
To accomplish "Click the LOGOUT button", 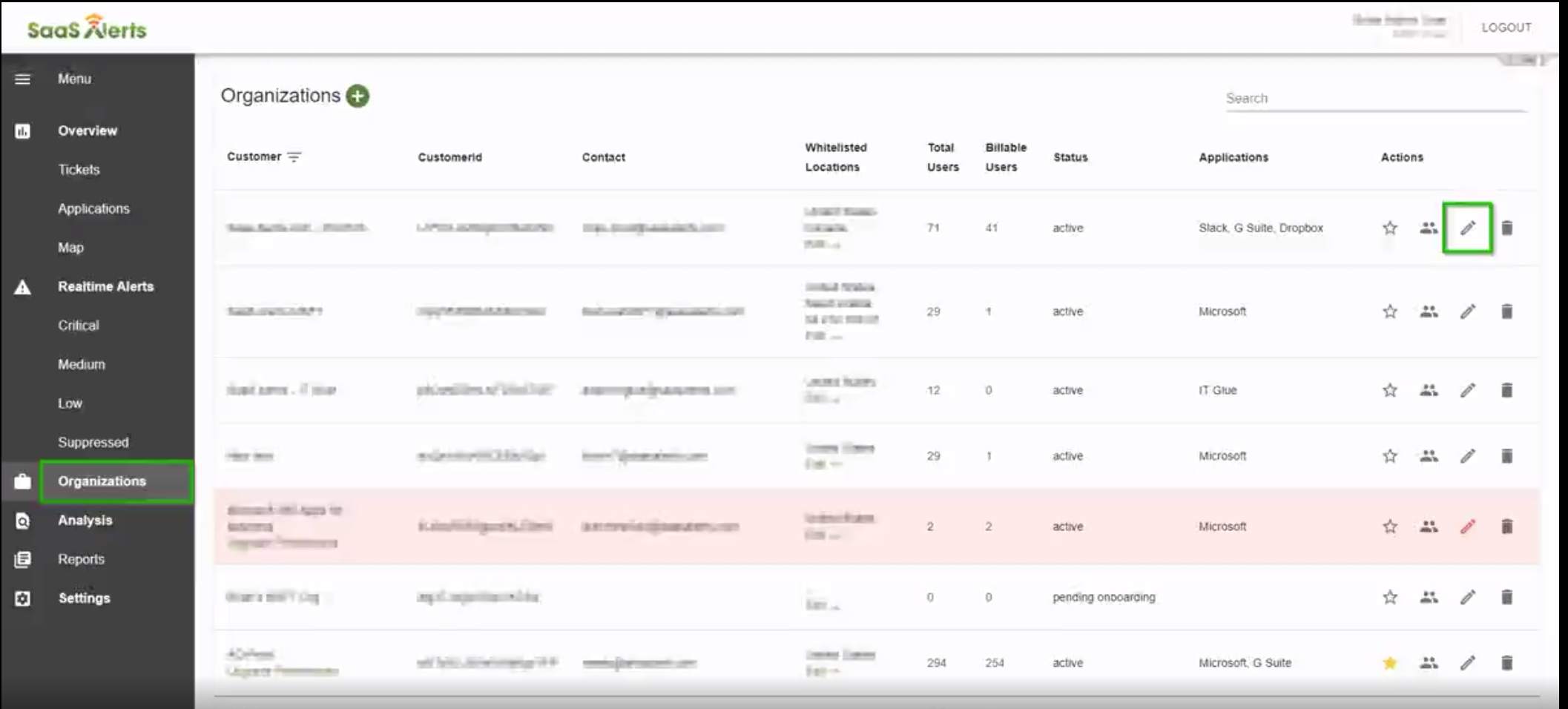I will pyautogui.click(x=1506, y=27).
